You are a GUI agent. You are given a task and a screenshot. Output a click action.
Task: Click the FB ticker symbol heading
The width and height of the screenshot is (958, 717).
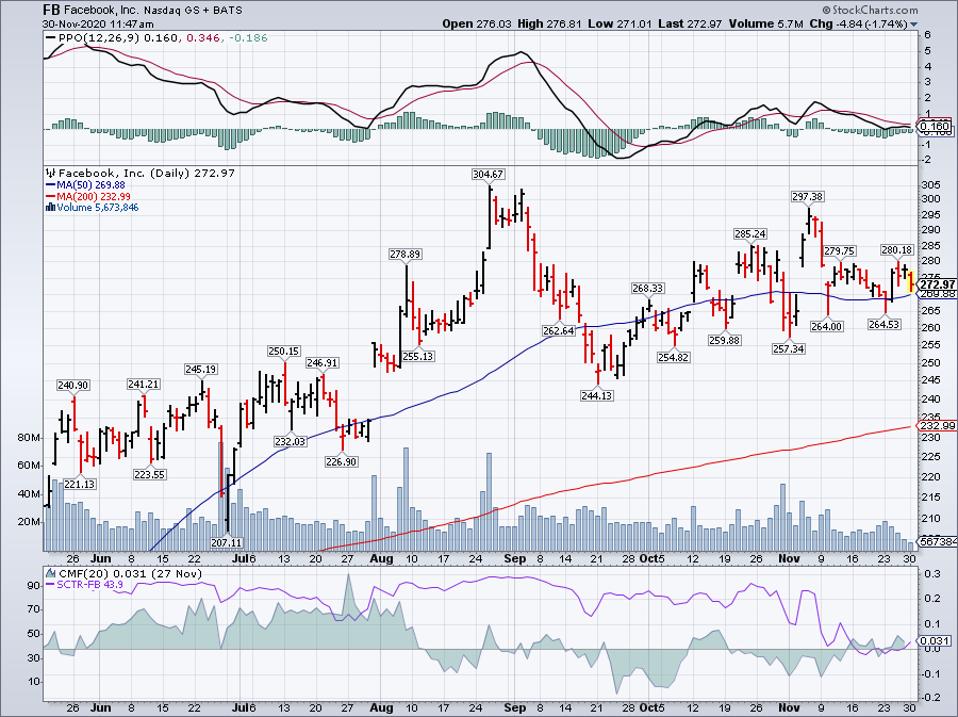pos(51,10)
